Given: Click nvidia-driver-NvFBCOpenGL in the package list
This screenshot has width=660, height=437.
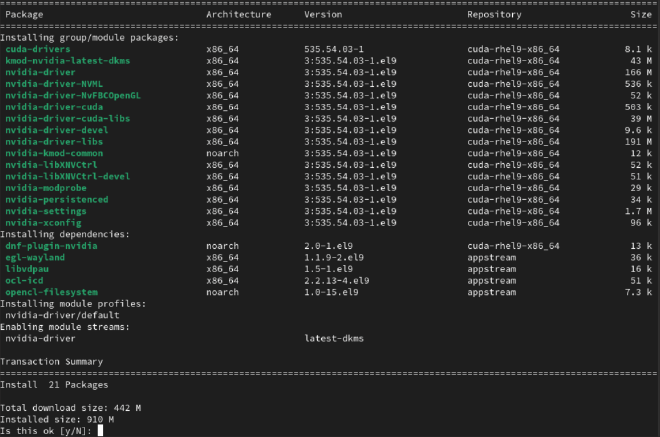Looking at the screenshot, I should [x=73, y=96].
